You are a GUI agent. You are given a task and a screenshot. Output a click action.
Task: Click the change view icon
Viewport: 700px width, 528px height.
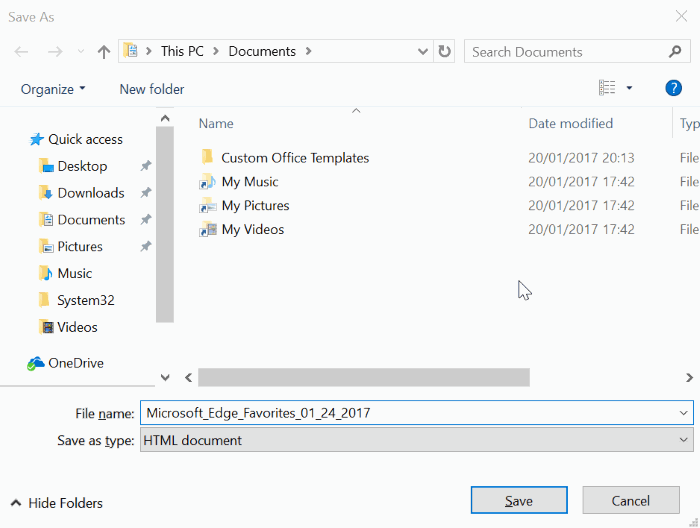(x=607, y=88)
